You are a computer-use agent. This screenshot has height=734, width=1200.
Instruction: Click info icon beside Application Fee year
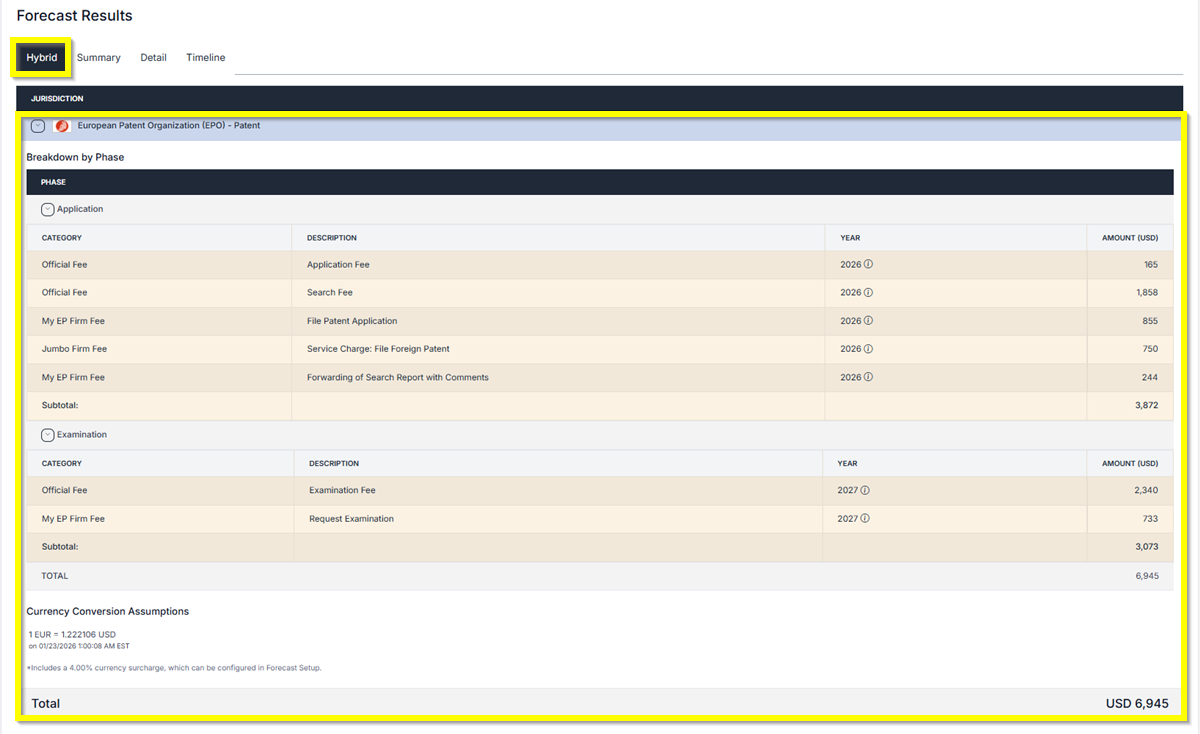click(868, 265)
